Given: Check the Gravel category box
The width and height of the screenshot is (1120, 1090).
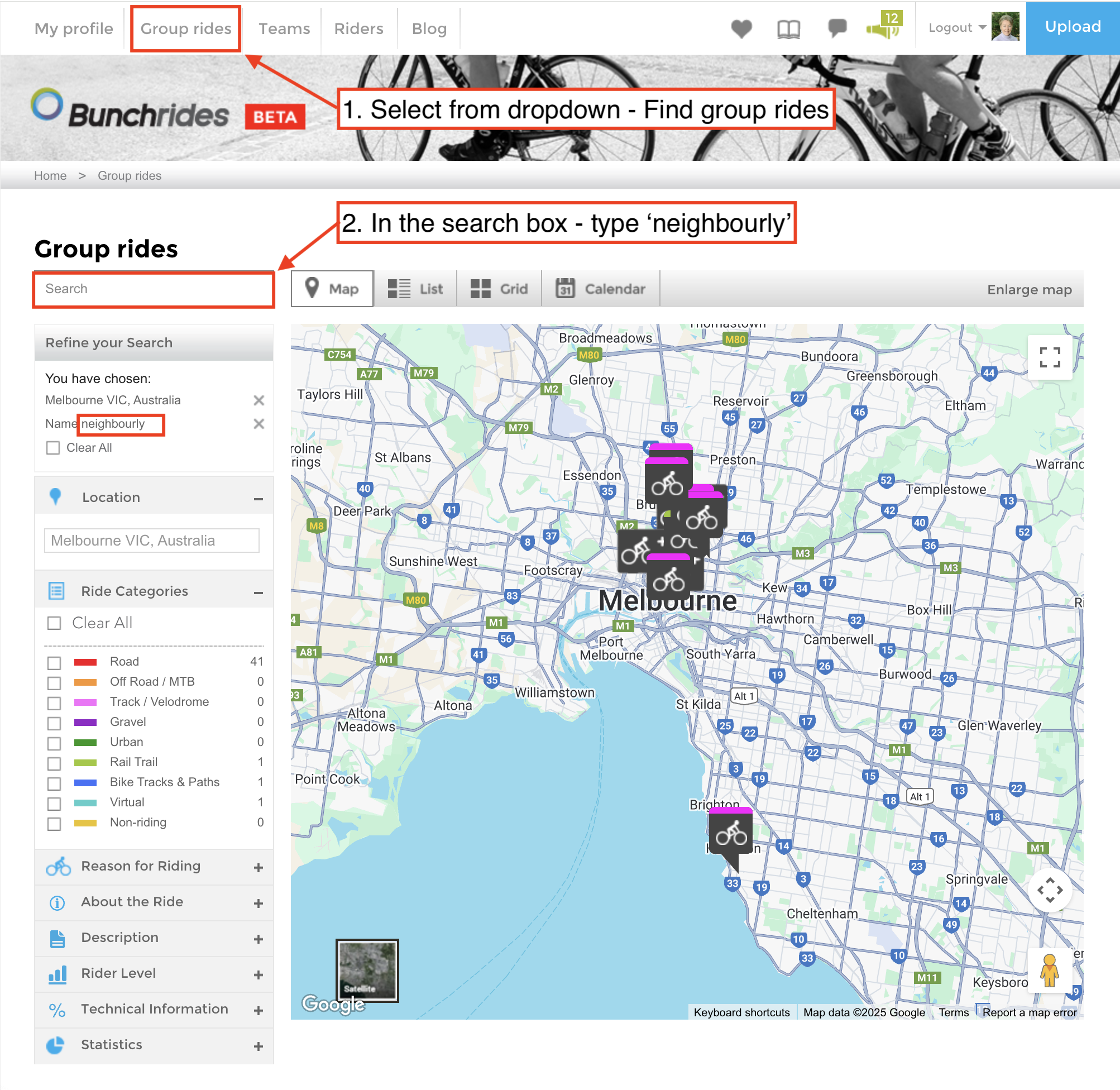Looking at the screenshot, I should (x=54, y=723).
